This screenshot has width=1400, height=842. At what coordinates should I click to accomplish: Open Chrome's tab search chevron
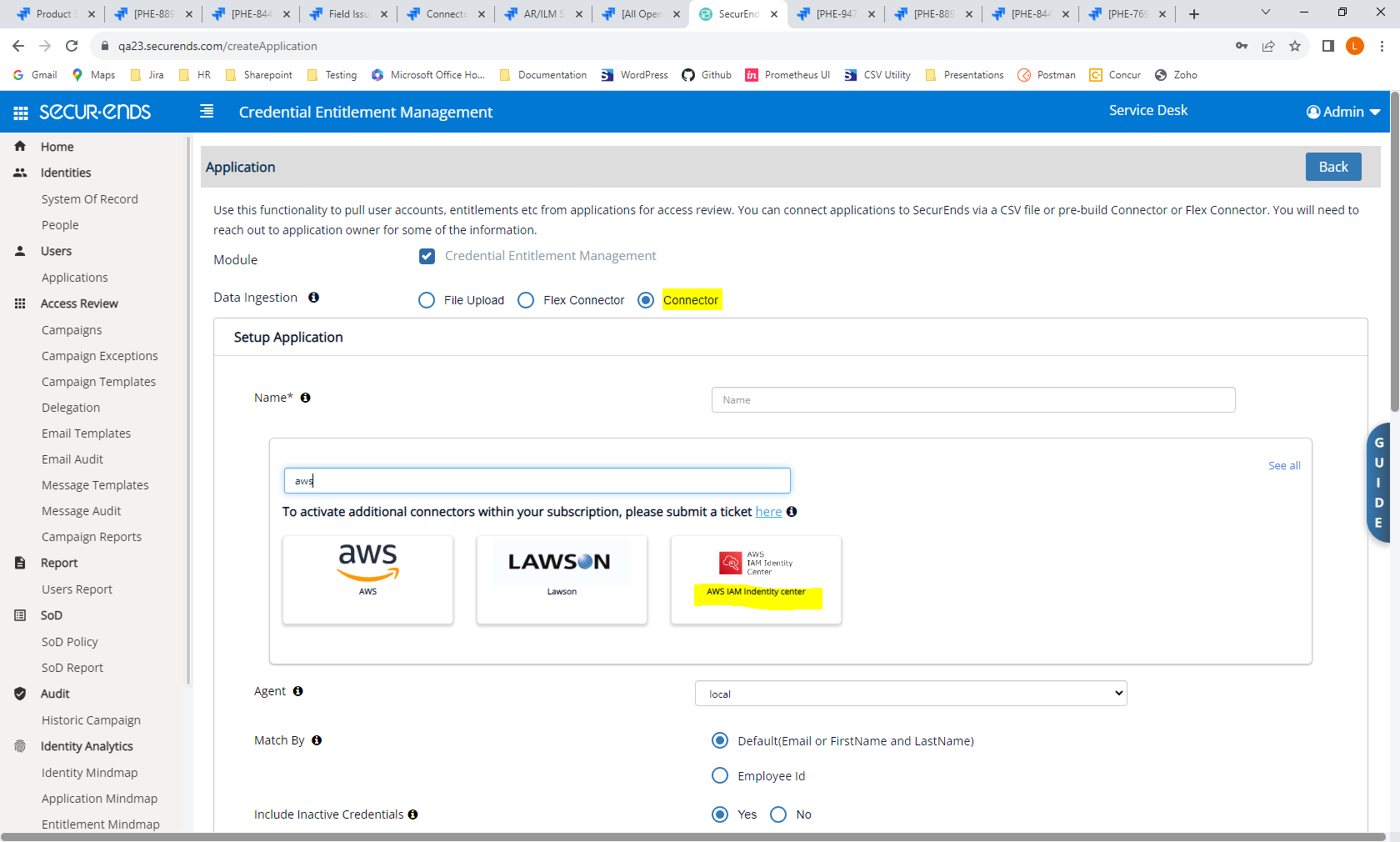(1266, 13)
